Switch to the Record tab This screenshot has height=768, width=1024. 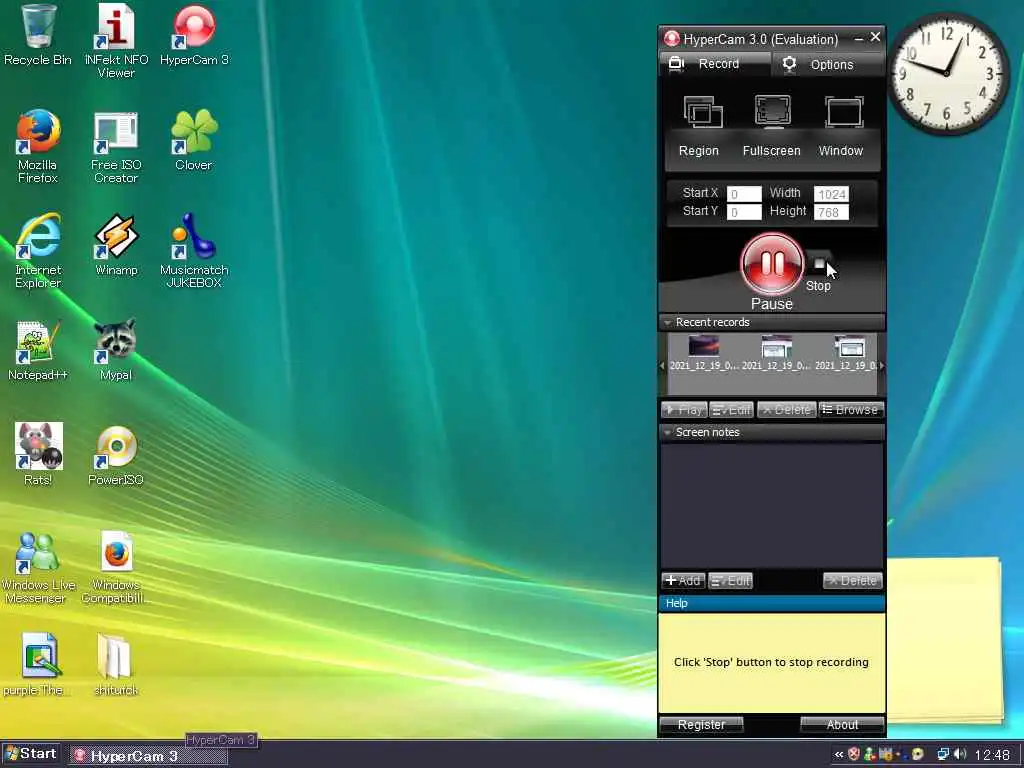(x=715, y=63)
